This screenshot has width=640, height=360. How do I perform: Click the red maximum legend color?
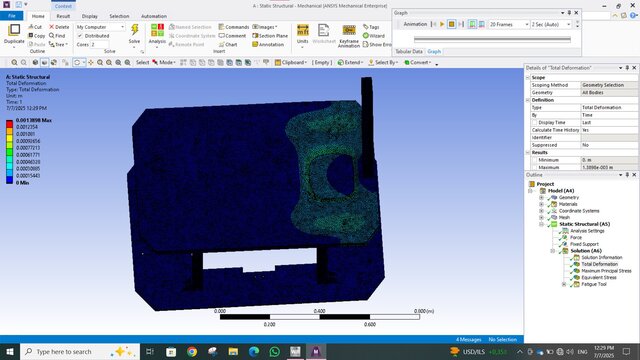point(9,124)
